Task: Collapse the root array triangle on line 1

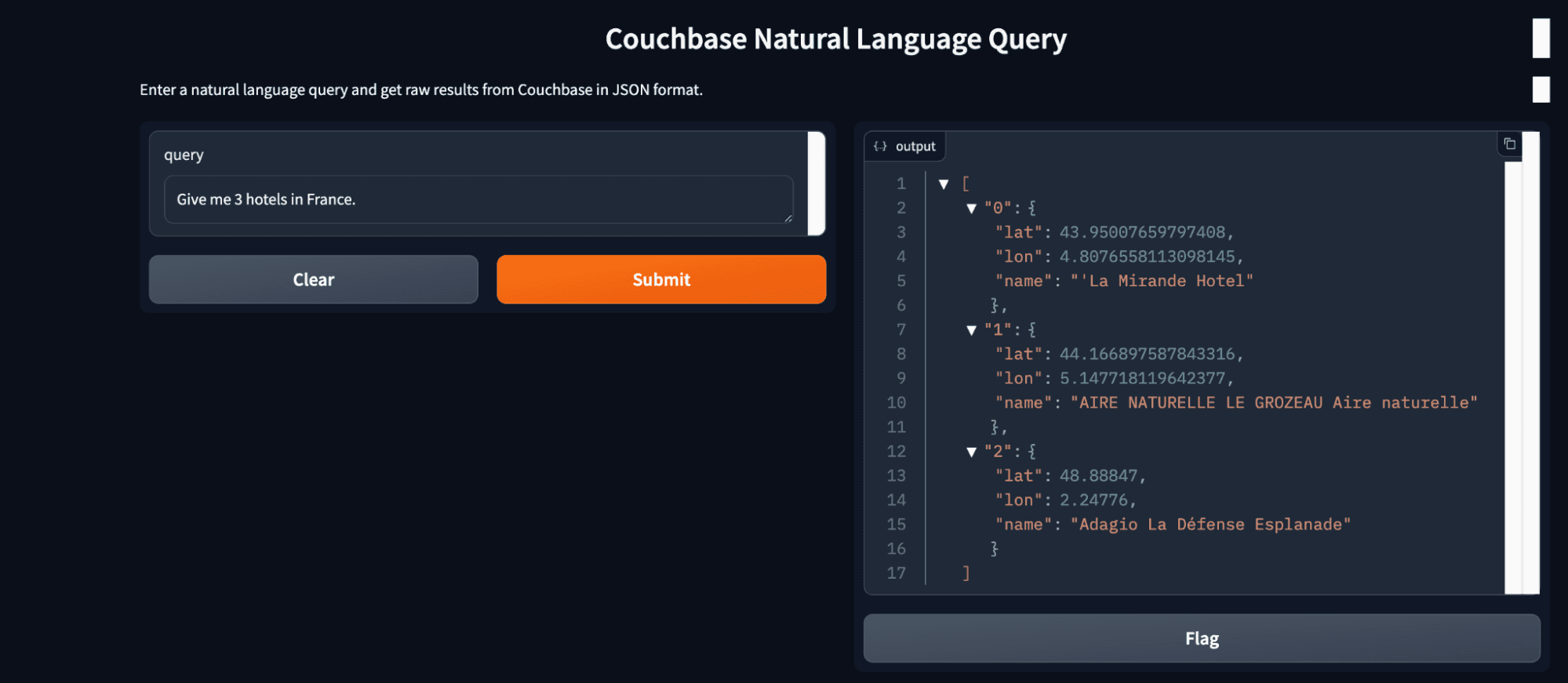Action: tap(944, 184)
